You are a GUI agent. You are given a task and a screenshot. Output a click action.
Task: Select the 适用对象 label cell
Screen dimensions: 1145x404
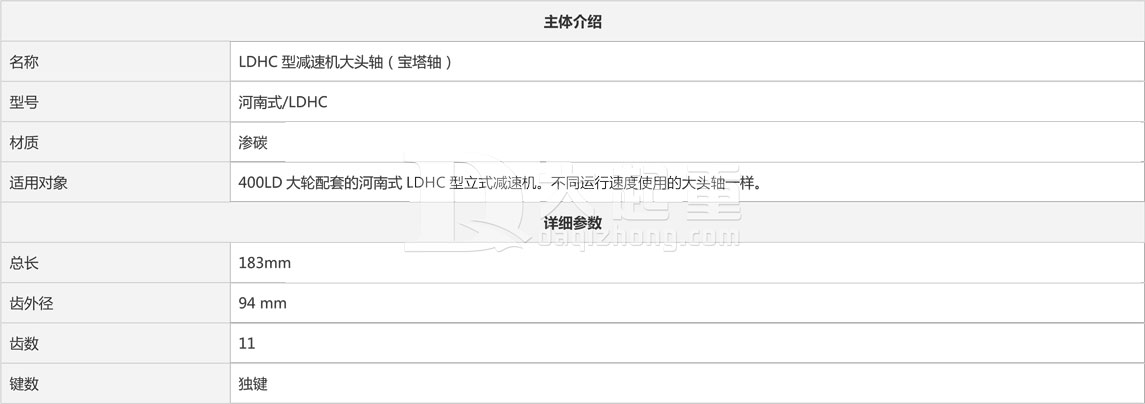click(115, 183)
